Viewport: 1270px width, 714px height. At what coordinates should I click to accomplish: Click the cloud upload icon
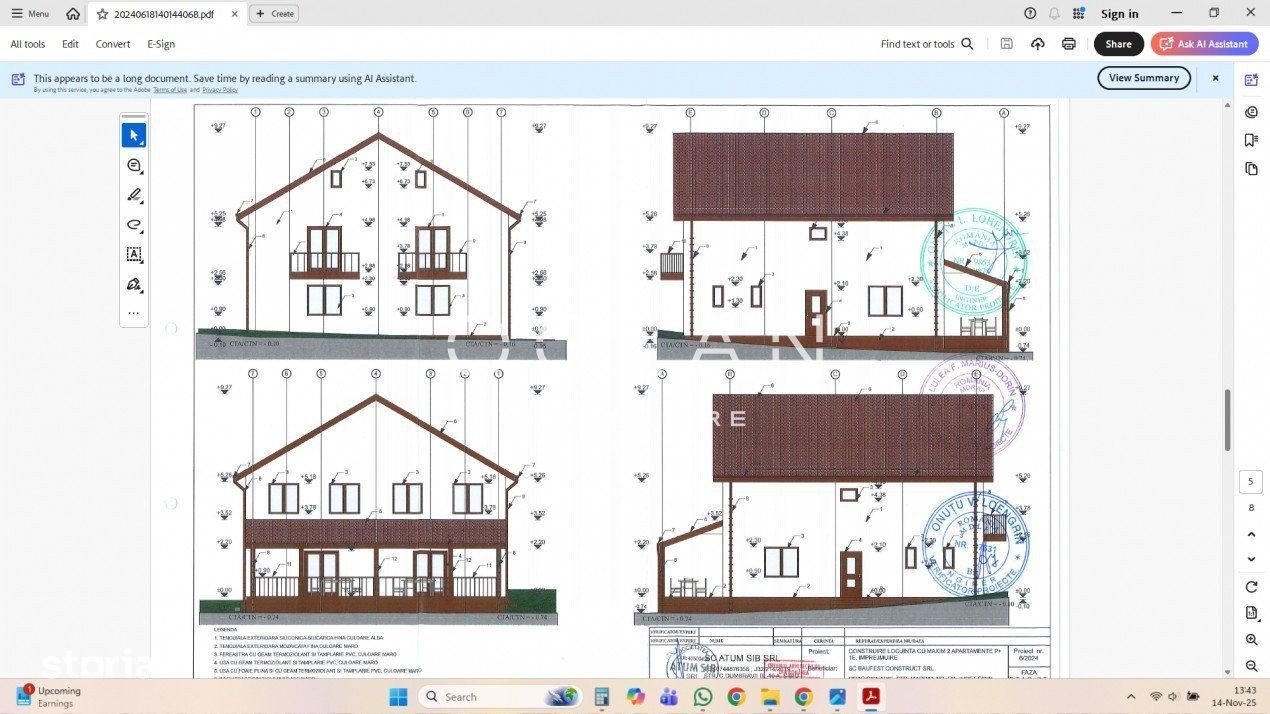coord(1038,44)
